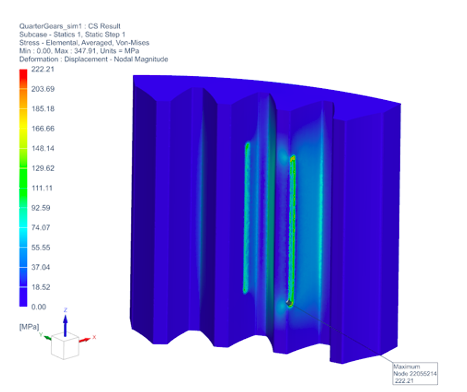
Task: Click the QuarterGears_sim1 : CS Result title
Action: coord(70,26)
